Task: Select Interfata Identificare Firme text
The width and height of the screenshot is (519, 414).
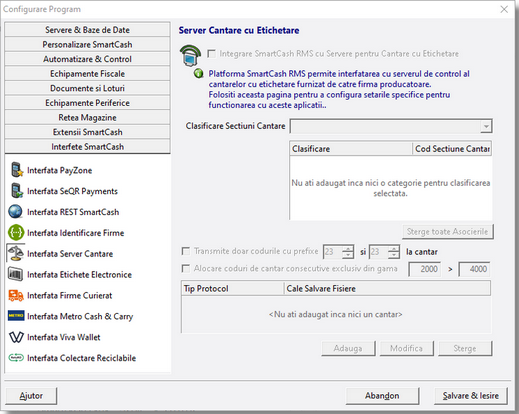Action: [76, 233]
